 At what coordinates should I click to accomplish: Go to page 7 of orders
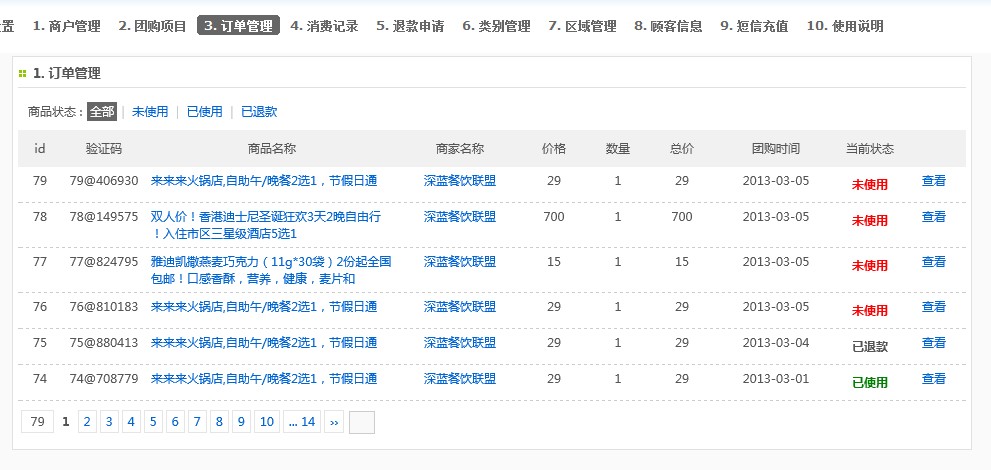[x=197, y=421]
